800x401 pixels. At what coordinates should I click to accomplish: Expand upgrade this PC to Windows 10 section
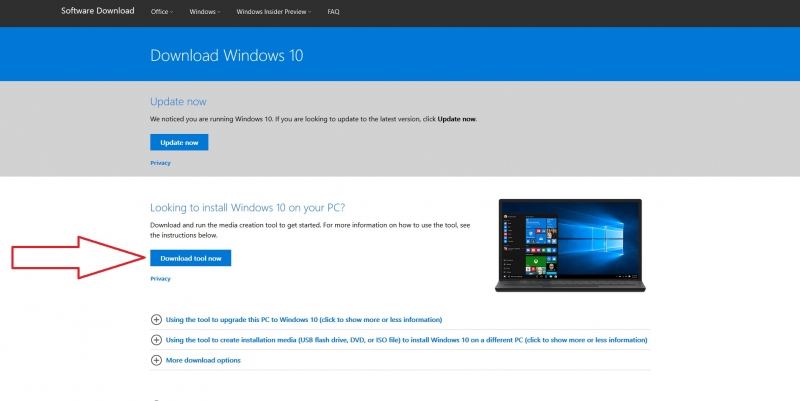point(304,320)
